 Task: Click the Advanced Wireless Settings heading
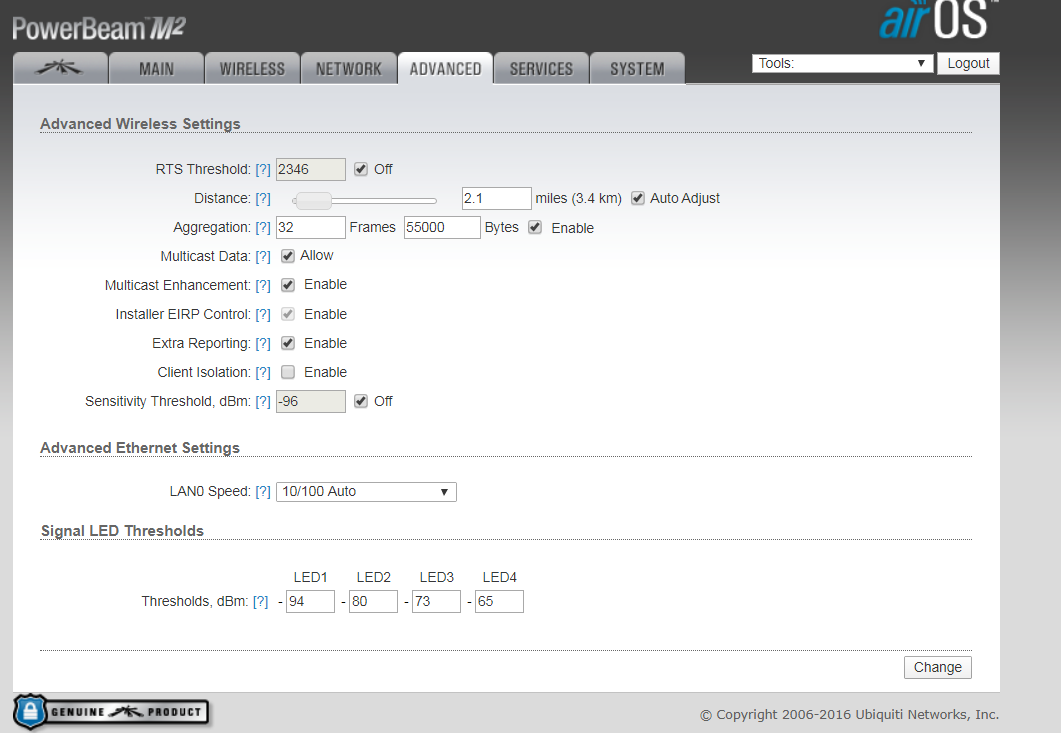point(140,124)
